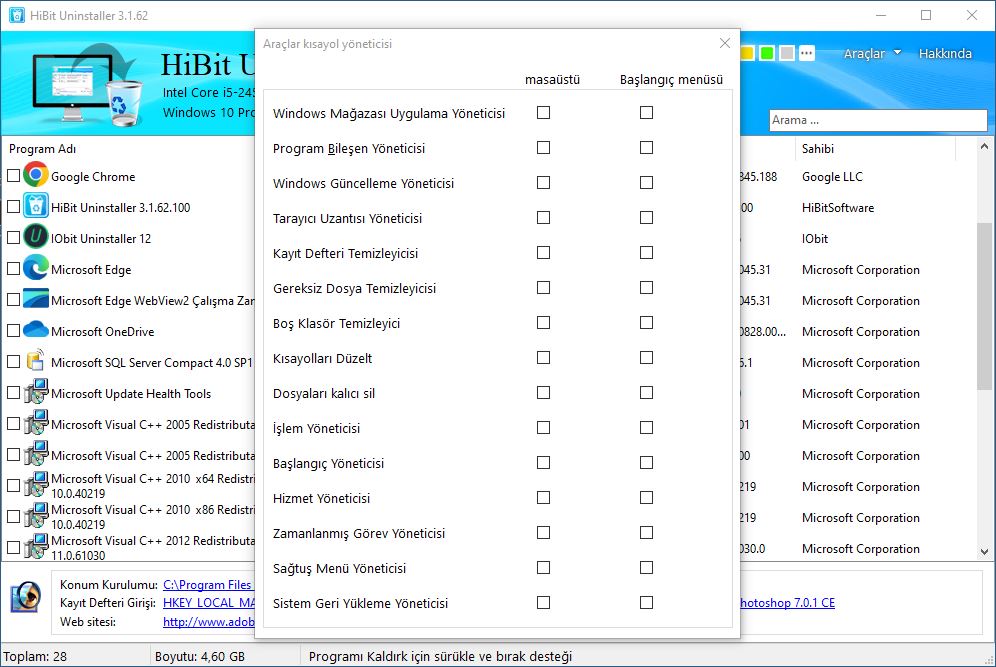Click the IObit Uninstaller 12 icon
The width and height of the screenshot is (996, 667).
coord(36,237)
